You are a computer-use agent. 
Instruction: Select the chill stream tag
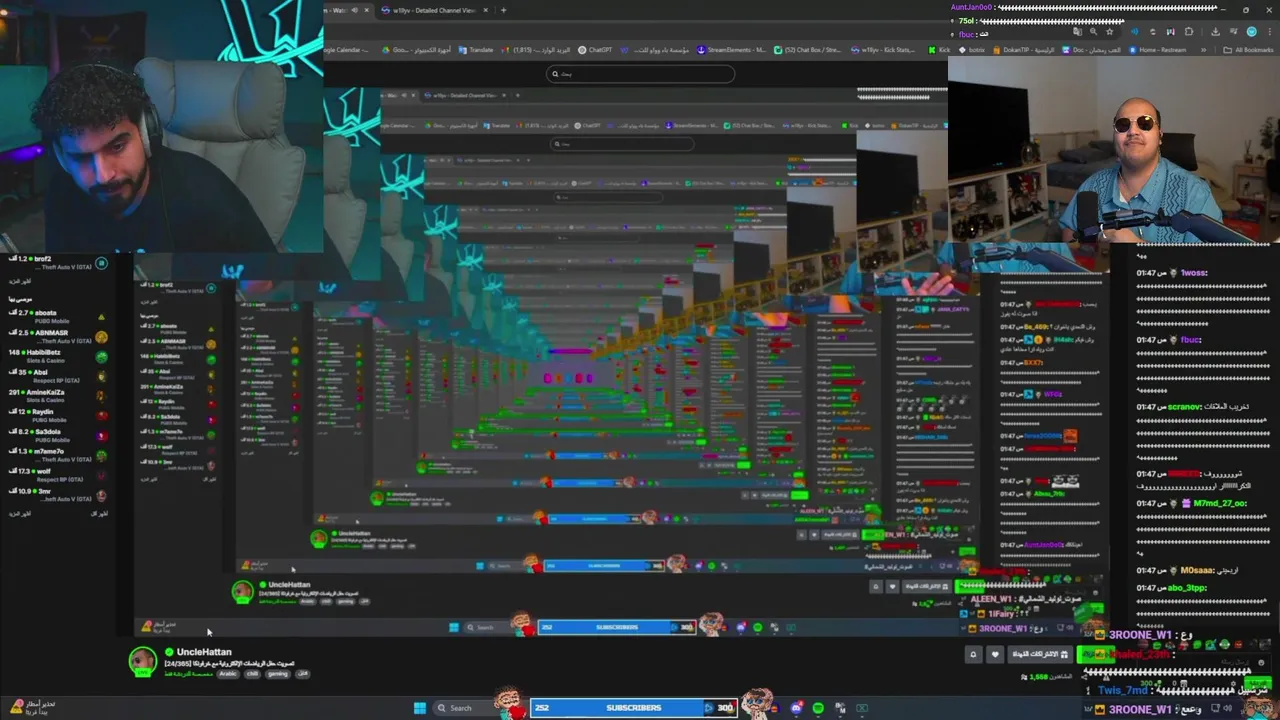[252, 674]
